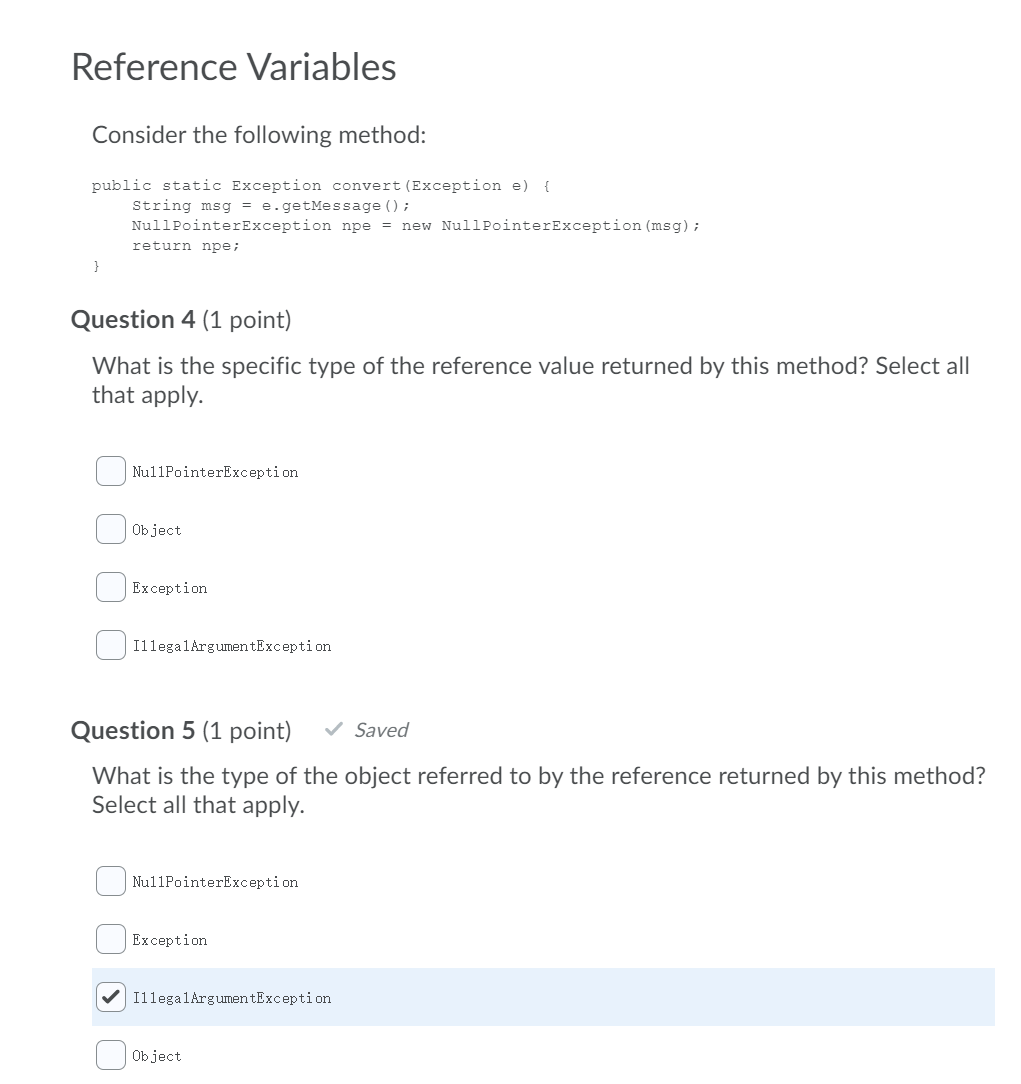Click the Saved checkmark icon near Question 5

coord(333,729)
